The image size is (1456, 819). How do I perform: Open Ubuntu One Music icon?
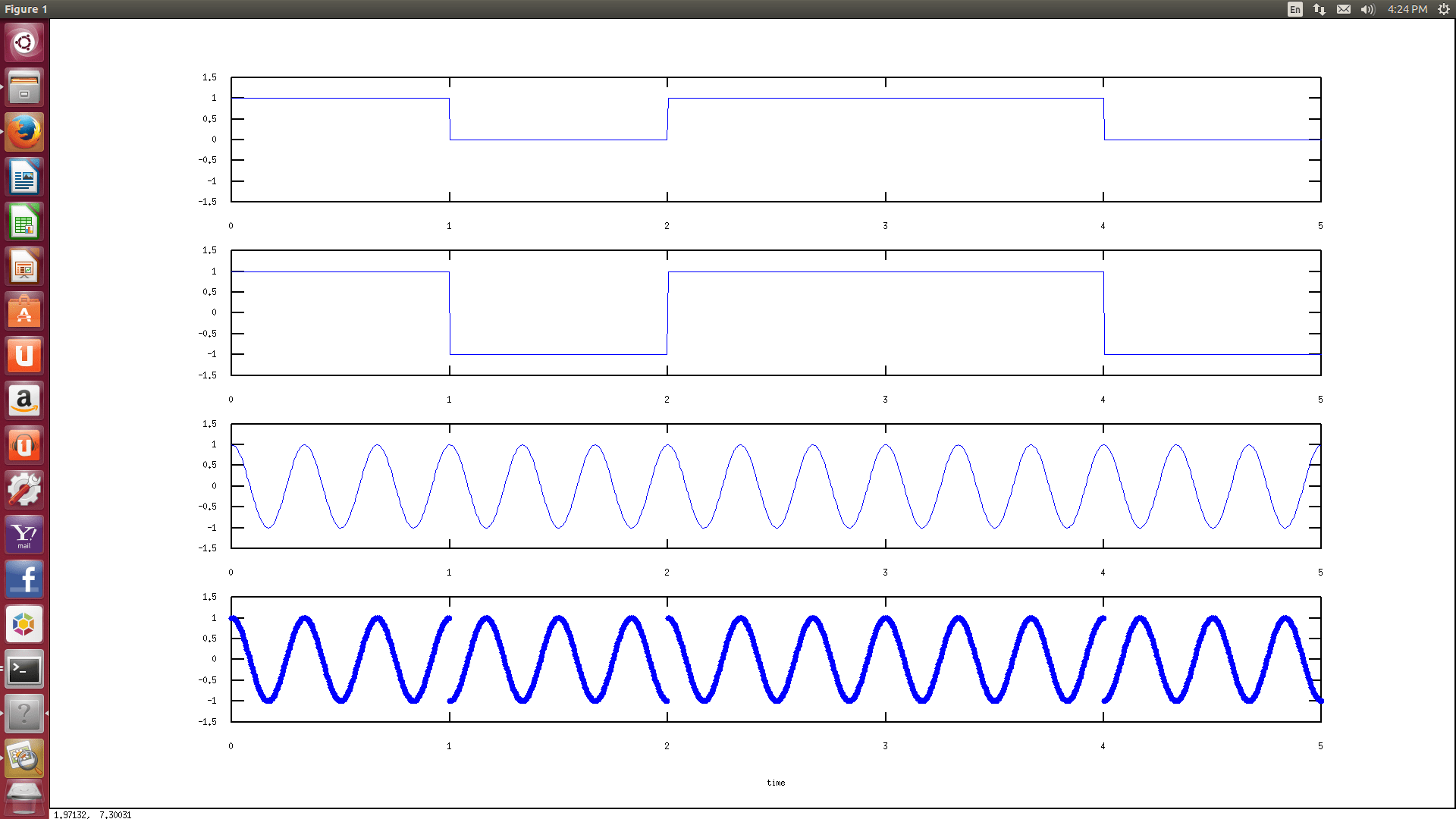[24, 445]
